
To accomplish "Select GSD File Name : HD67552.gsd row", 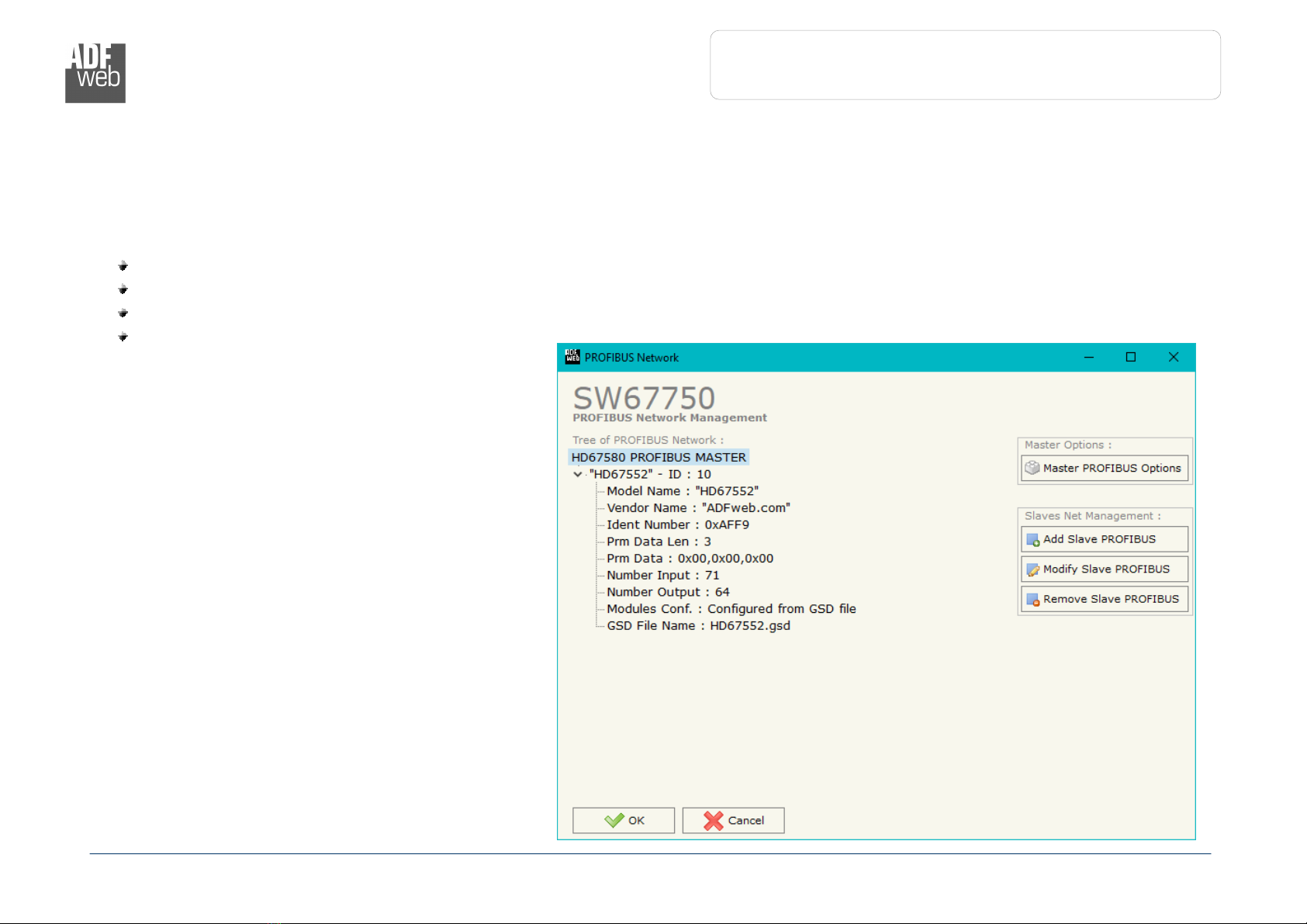I will click(x=698, y=626).
